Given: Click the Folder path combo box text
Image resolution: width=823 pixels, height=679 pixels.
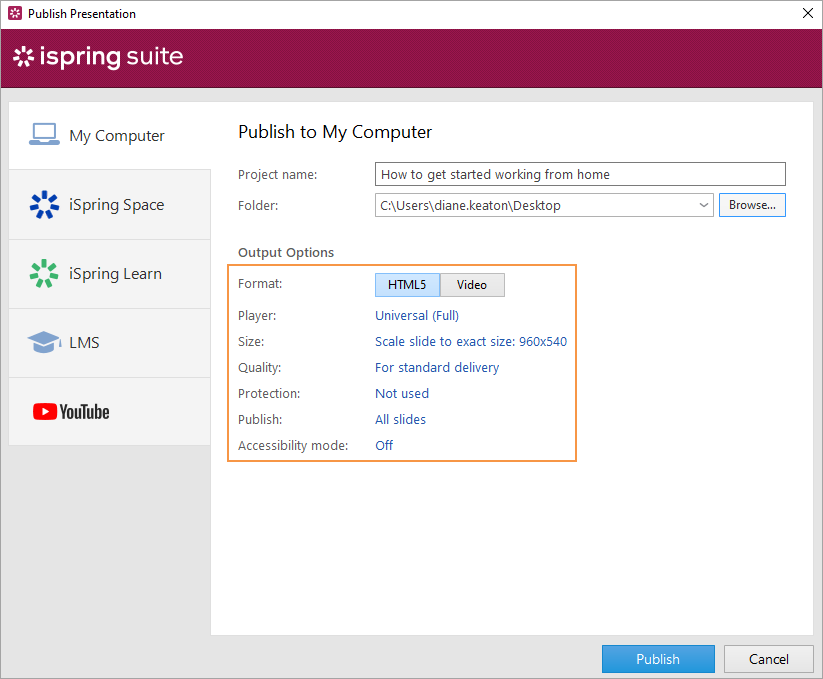Looking at the screenshot, I should click(470, 205).
